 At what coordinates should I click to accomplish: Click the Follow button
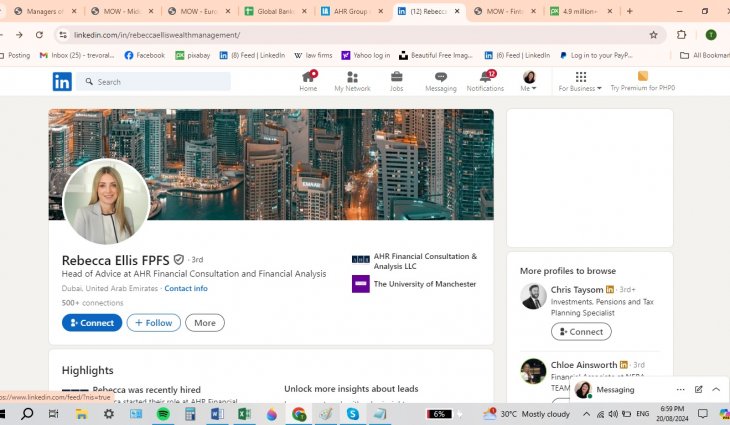point(154,323)
